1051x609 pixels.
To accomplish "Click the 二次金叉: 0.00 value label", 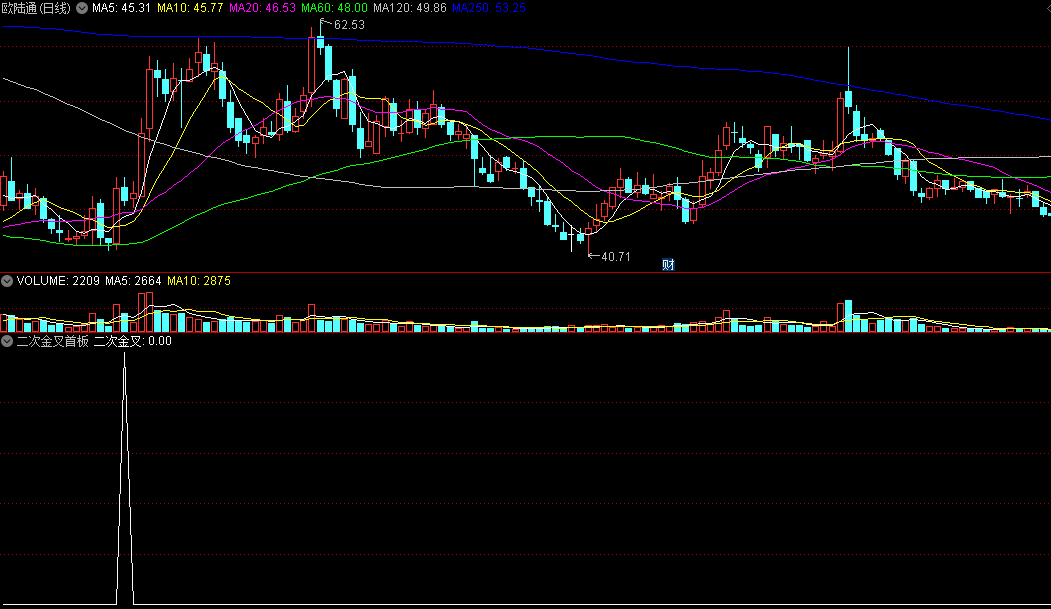I will (133, 341).
